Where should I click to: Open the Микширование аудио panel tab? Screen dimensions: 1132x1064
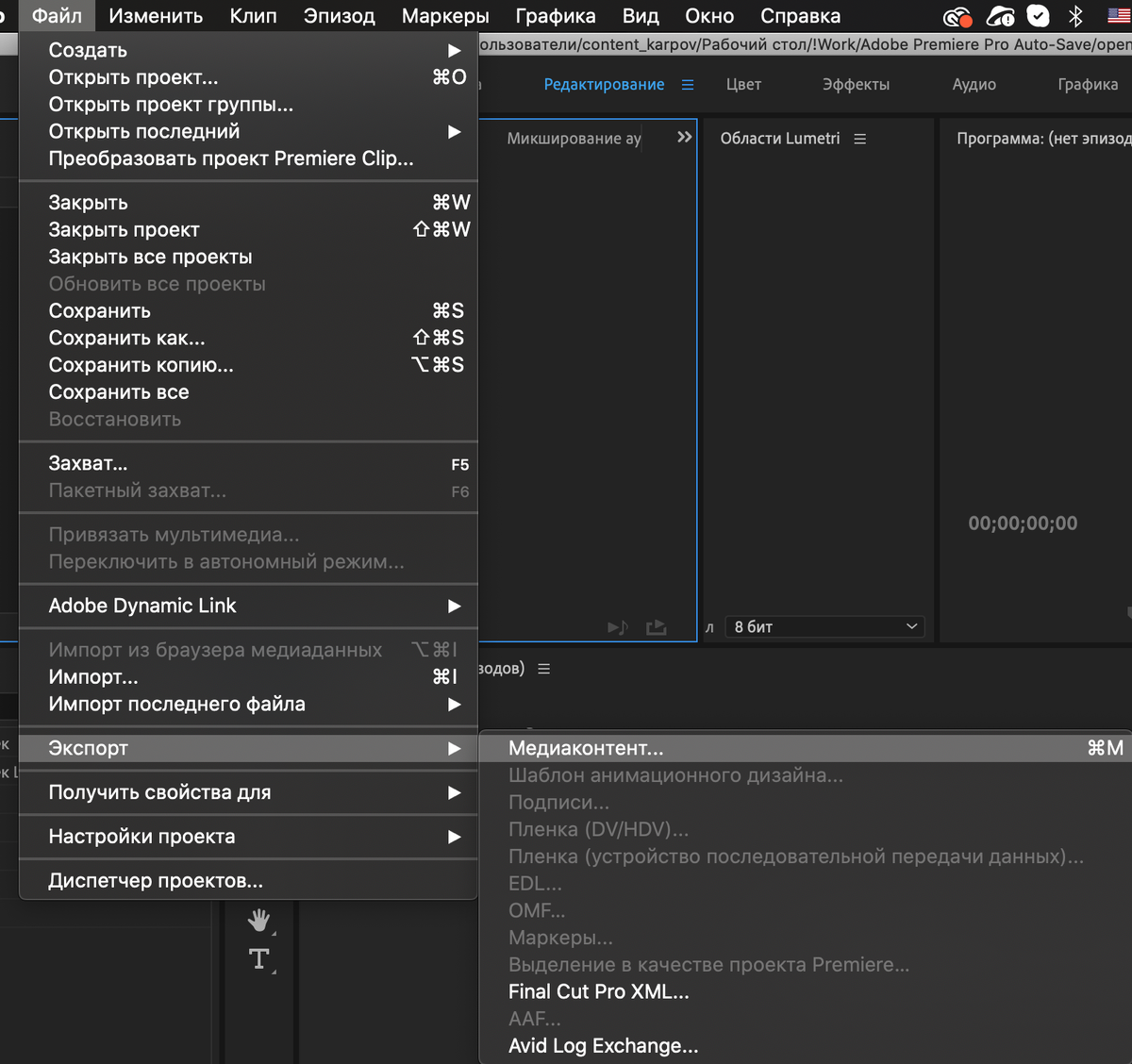coord(574,139)
